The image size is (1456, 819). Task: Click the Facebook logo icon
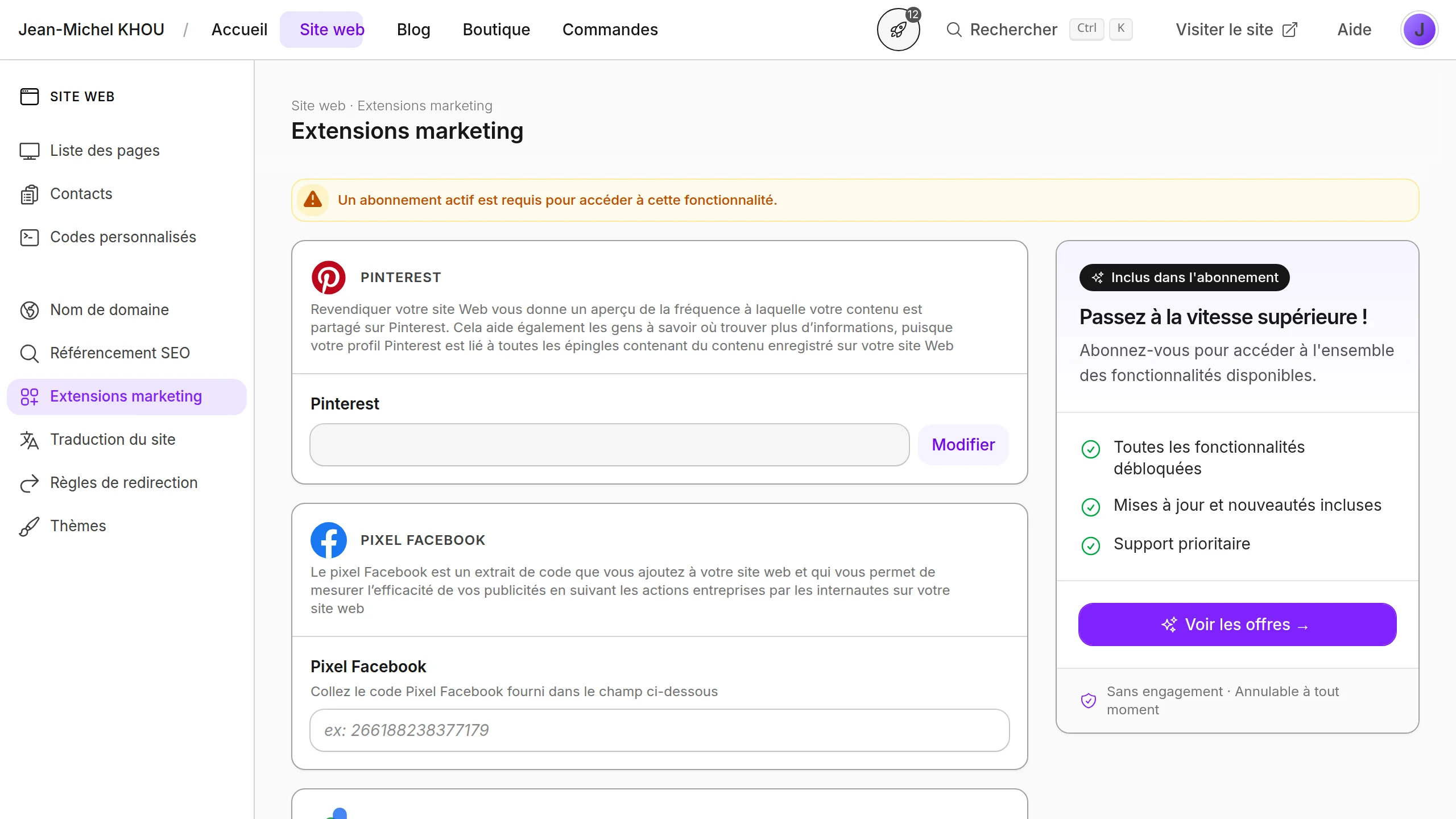click(328, 540)
